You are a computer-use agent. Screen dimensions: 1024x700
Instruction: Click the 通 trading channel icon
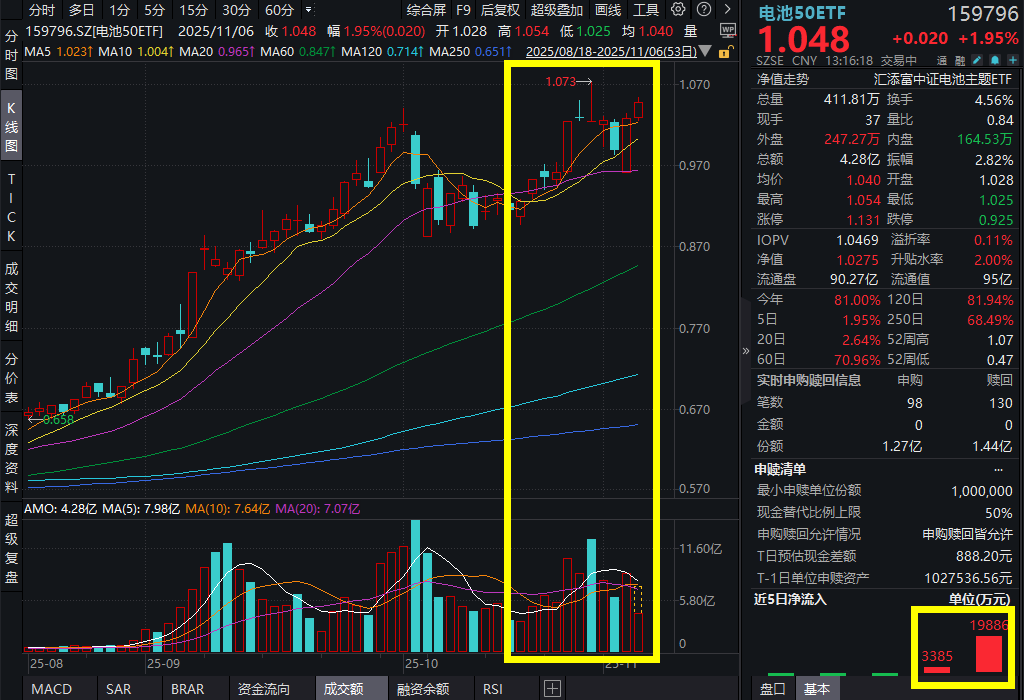point(943,60)
